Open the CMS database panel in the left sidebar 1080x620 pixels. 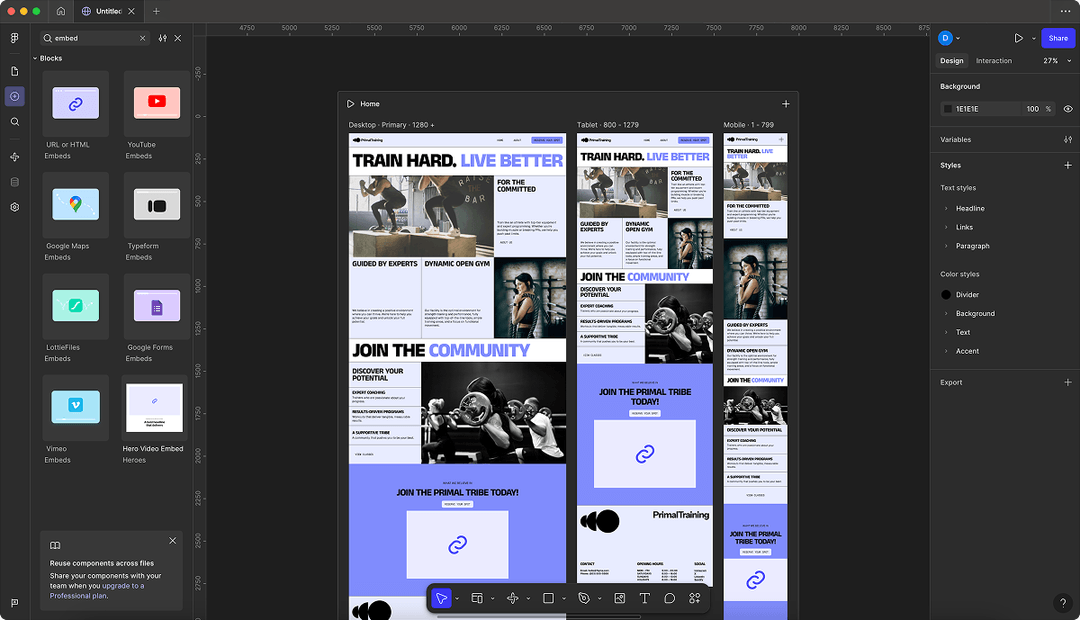click(14, 181)
